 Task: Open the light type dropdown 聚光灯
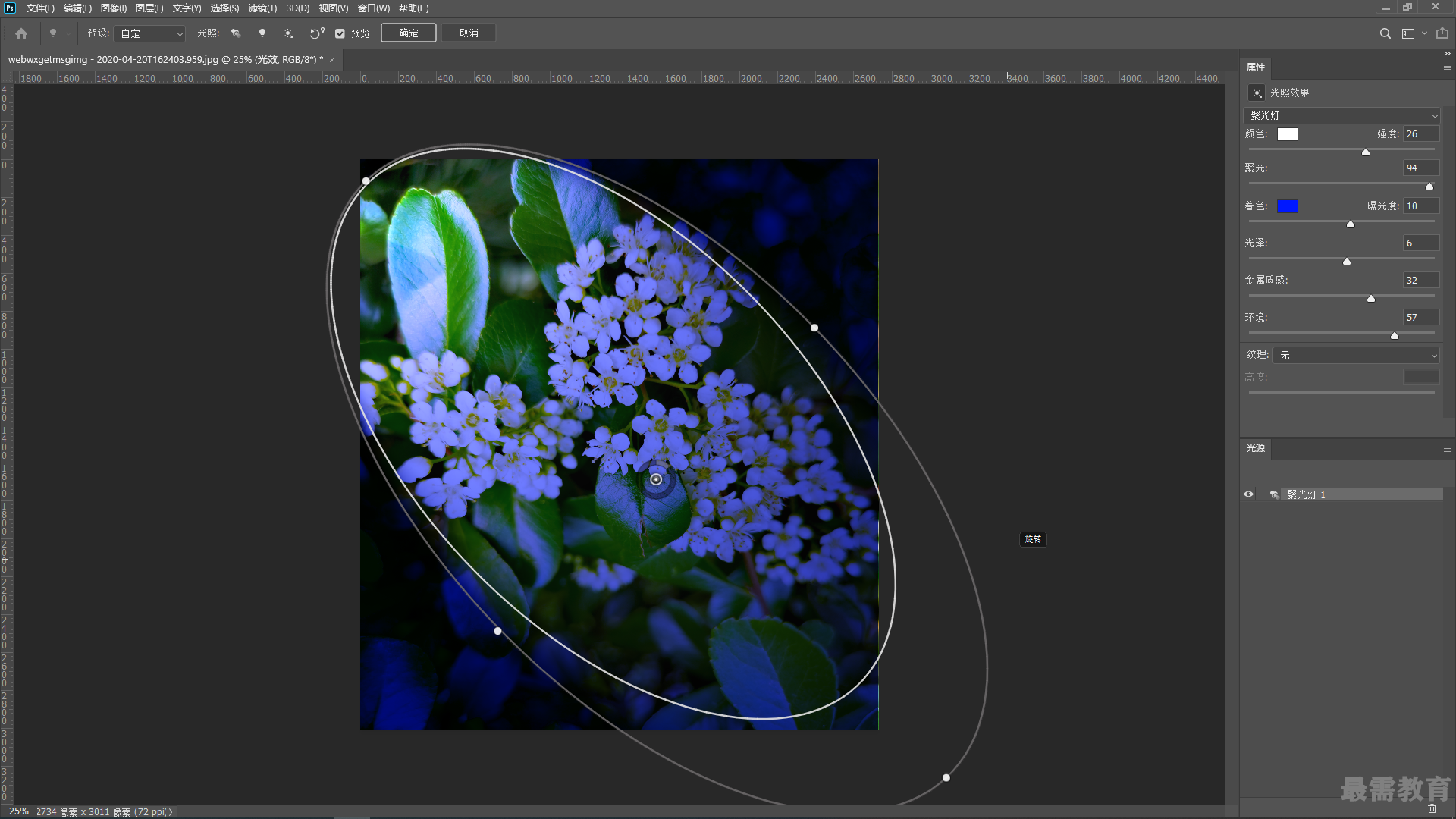[x=1341, y=115]
